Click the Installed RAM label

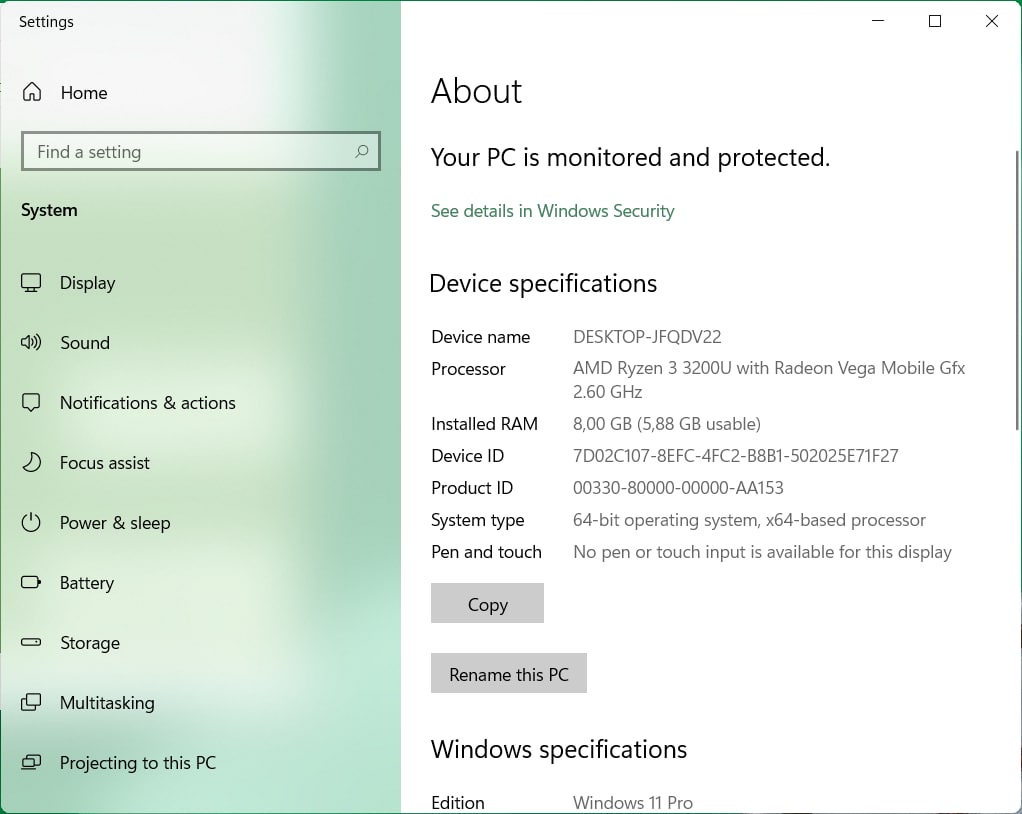pyautogui.click(x=484, y=424)
